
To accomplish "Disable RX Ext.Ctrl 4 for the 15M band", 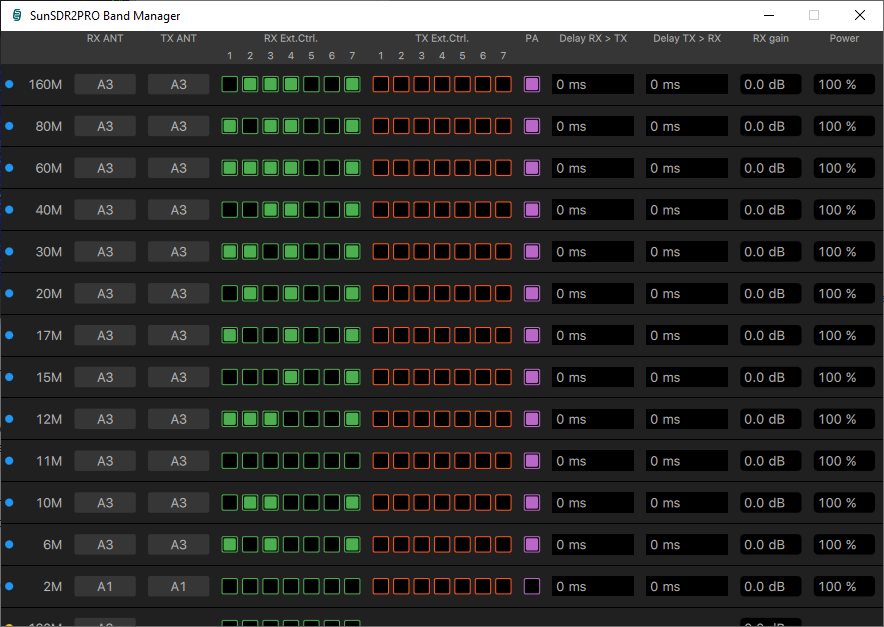I will pos(290,377).
